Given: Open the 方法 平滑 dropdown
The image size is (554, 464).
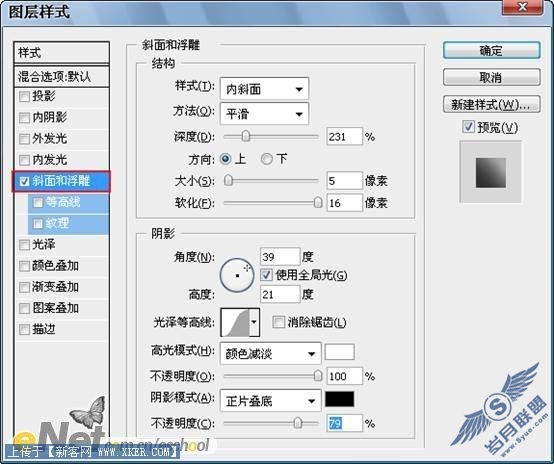Looking at the screenshot, I should click(264, 113).
